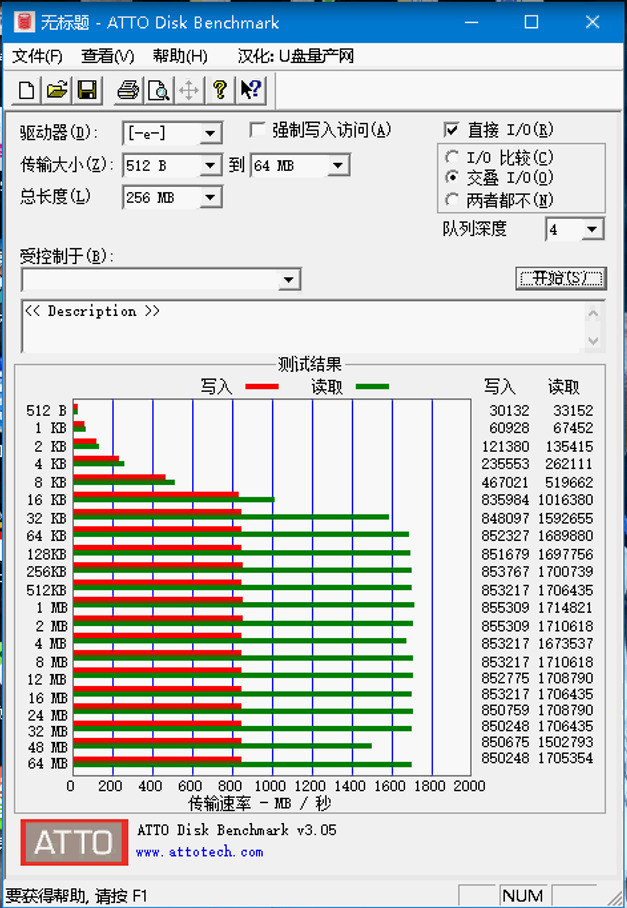Click the Save floppy disk icon
The width and height of the screenshot is (627, 908).
[x=87, y=90]
